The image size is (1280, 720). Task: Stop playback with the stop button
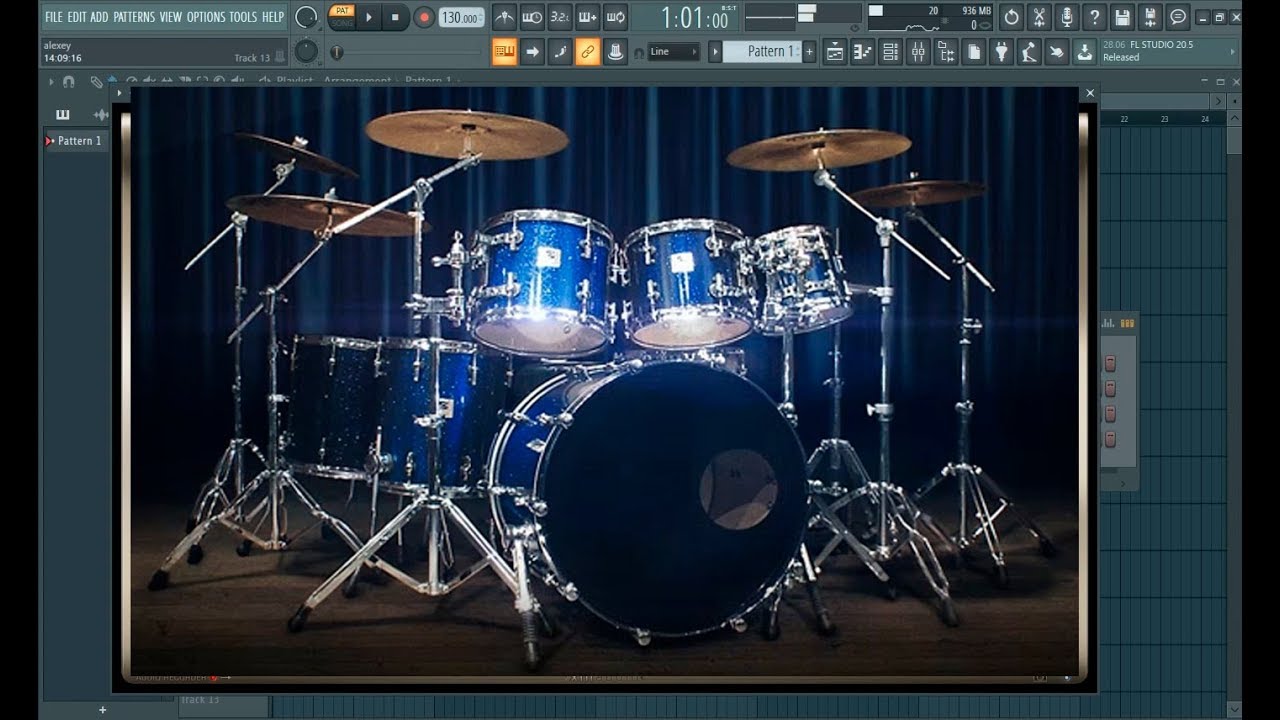395,17
